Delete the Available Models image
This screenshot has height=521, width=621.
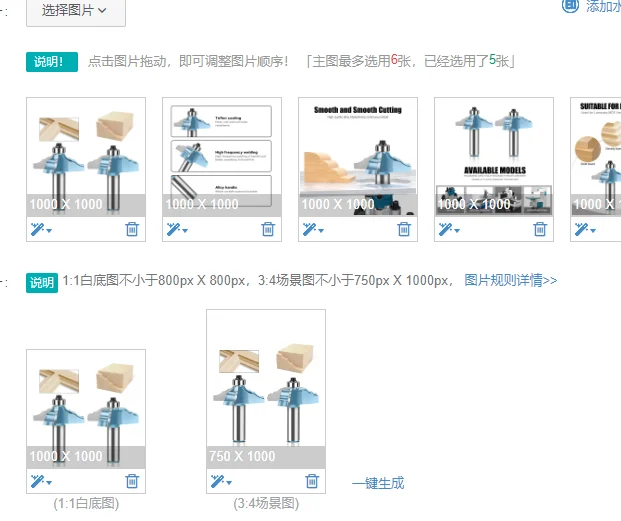coord(540,229)
